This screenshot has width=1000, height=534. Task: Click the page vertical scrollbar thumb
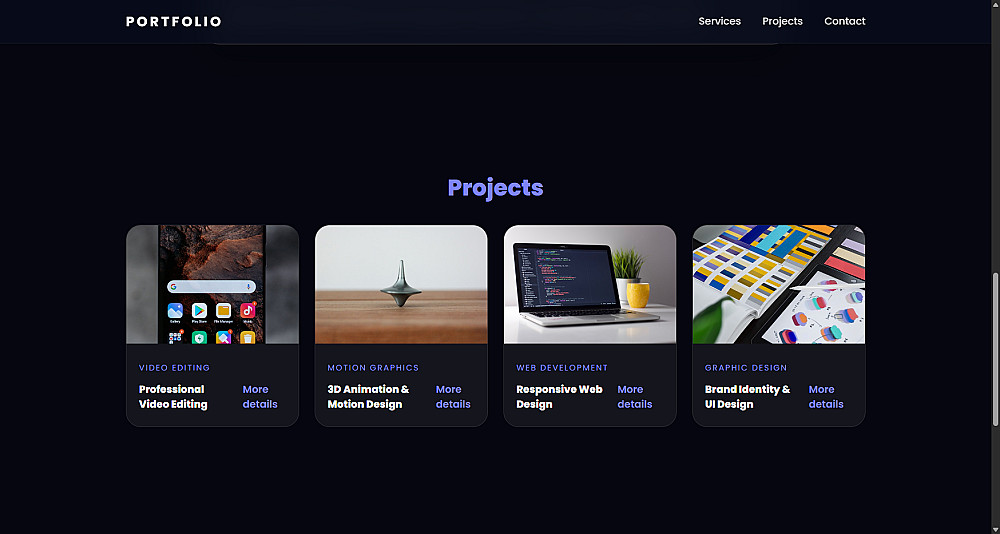click(995, 349)
